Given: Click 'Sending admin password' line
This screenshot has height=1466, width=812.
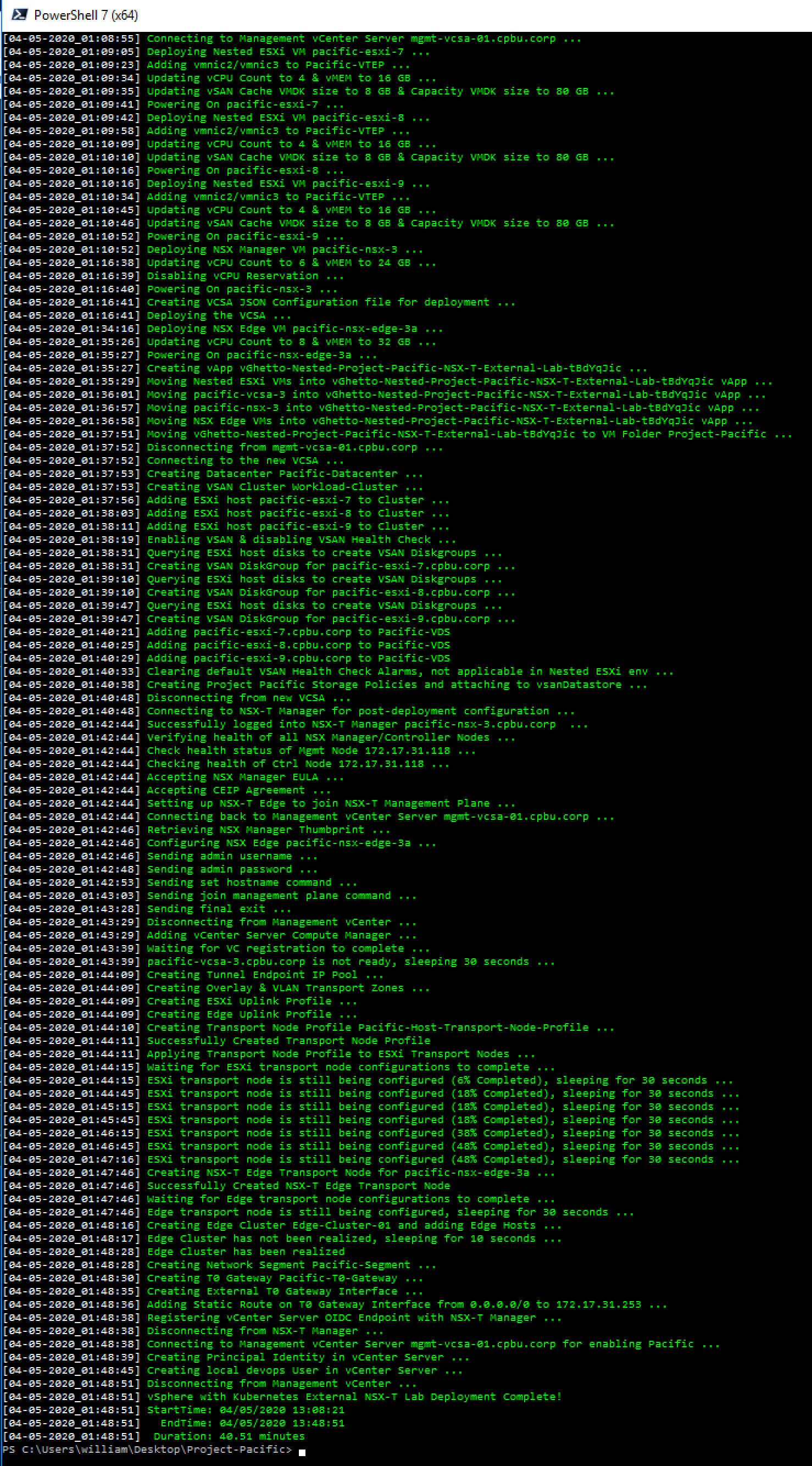Looking at the screenshot, I should [x=160, y=870].
